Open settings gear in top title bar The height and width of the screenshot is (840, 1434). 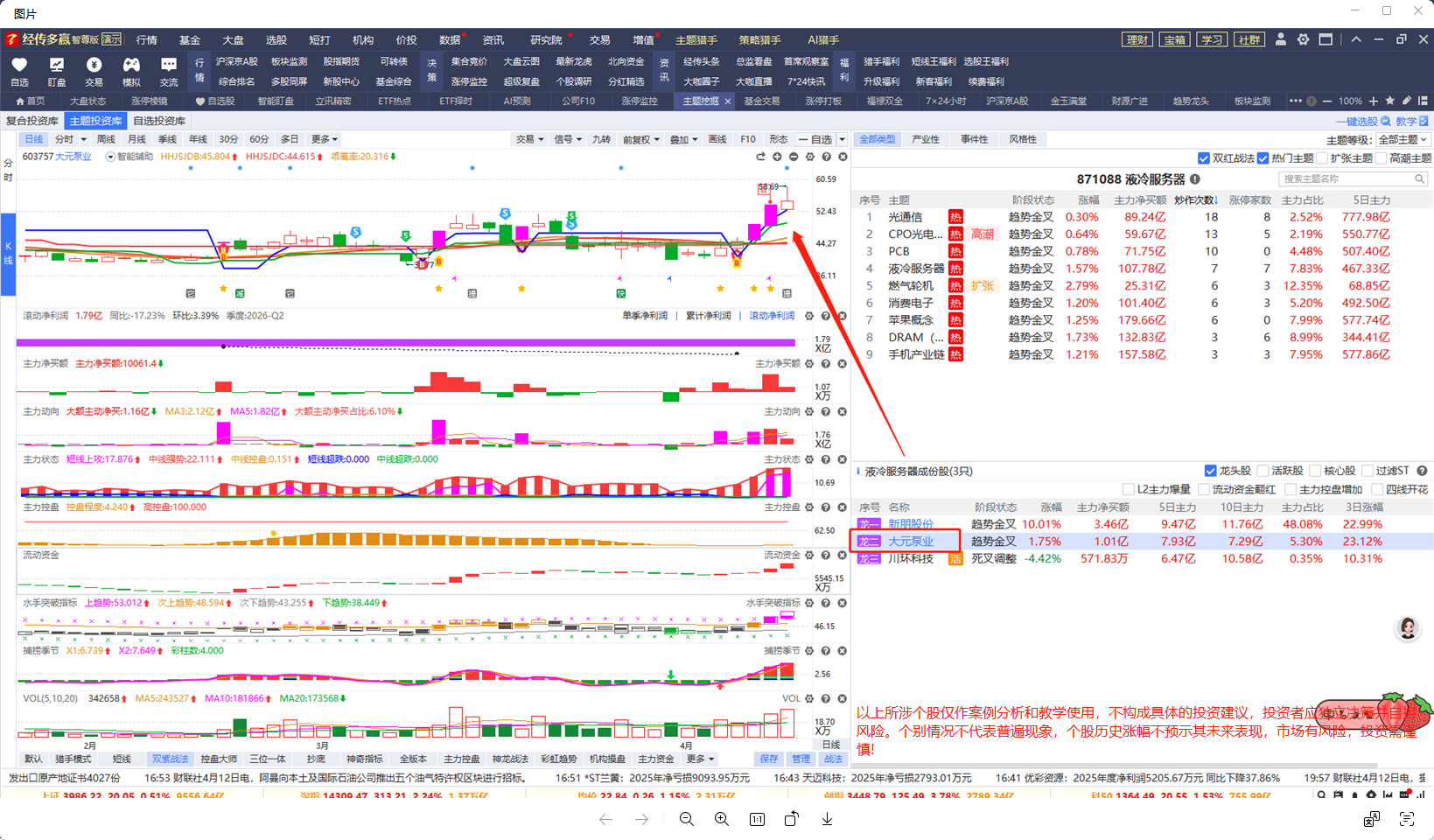pos(1303,39)
